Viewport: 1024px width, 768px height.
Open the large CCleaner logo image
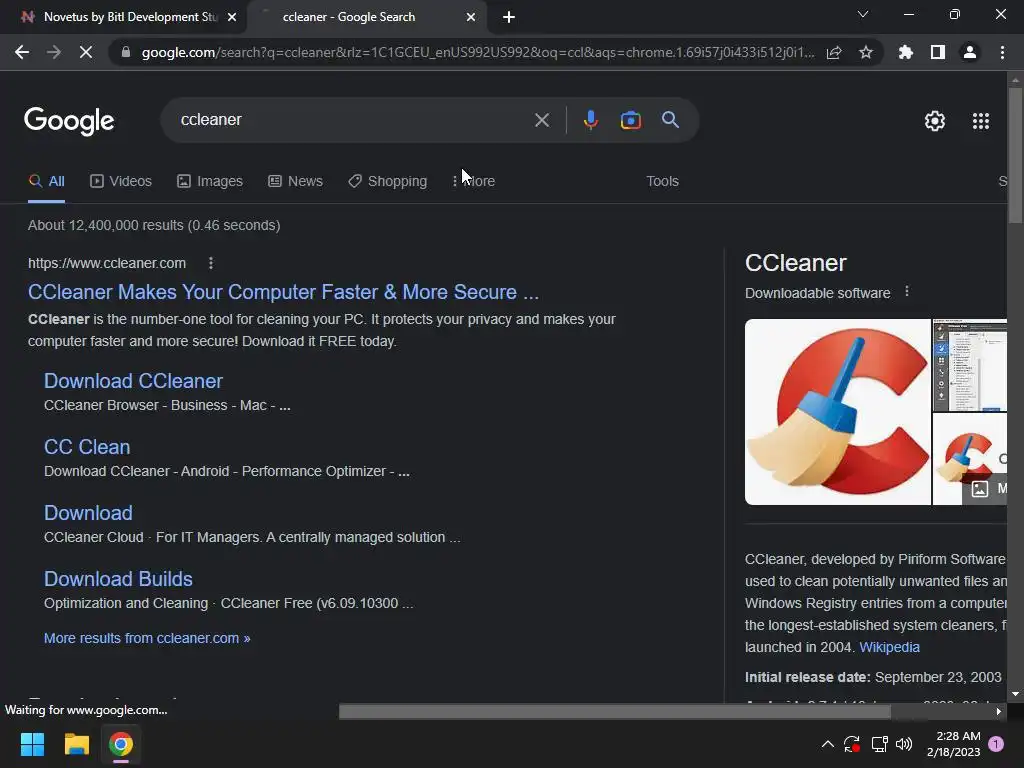(x=838, y=412)
